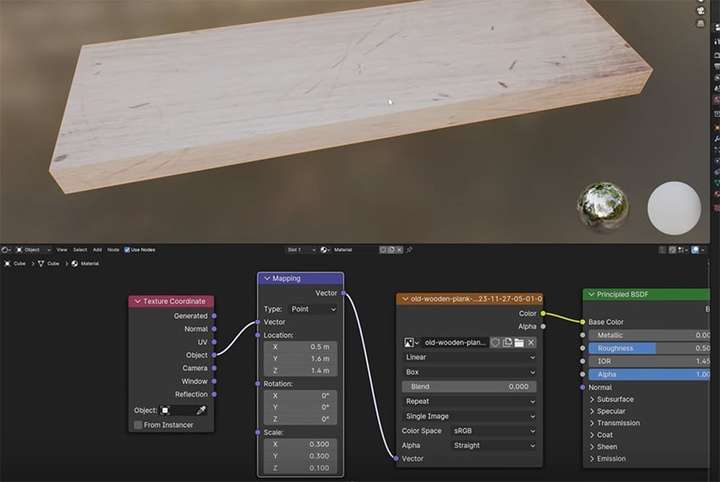Click the HDRI environment preview sphere
This screenshot has width=720, height=482.
point(602,207)
